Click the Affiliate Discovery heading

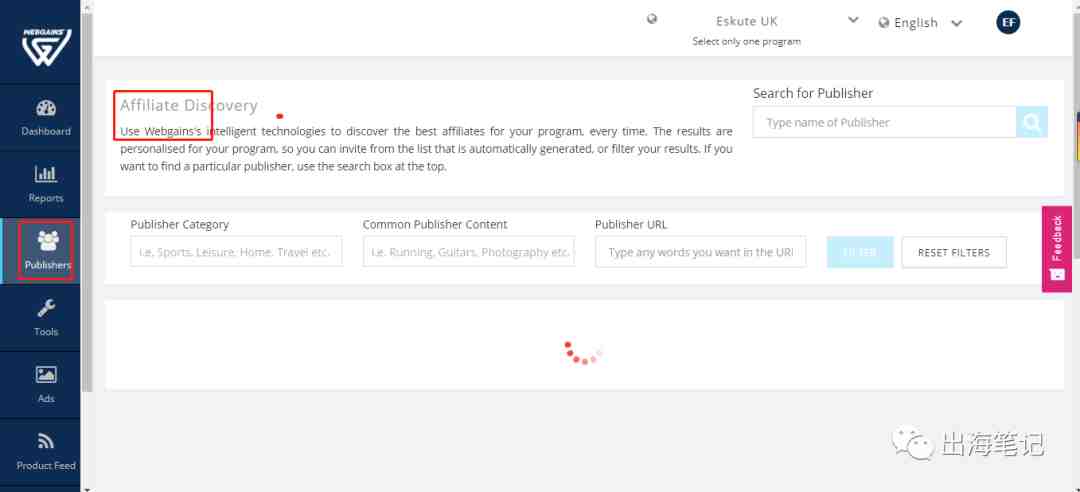[189, 105]
